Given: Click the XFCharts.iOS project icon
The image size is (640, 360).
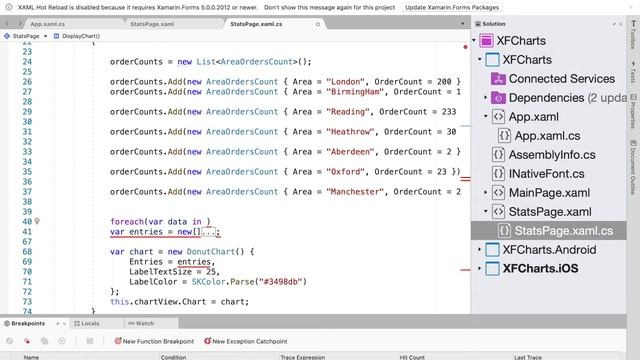Looking at the screenshot, I should coord(492,269).
